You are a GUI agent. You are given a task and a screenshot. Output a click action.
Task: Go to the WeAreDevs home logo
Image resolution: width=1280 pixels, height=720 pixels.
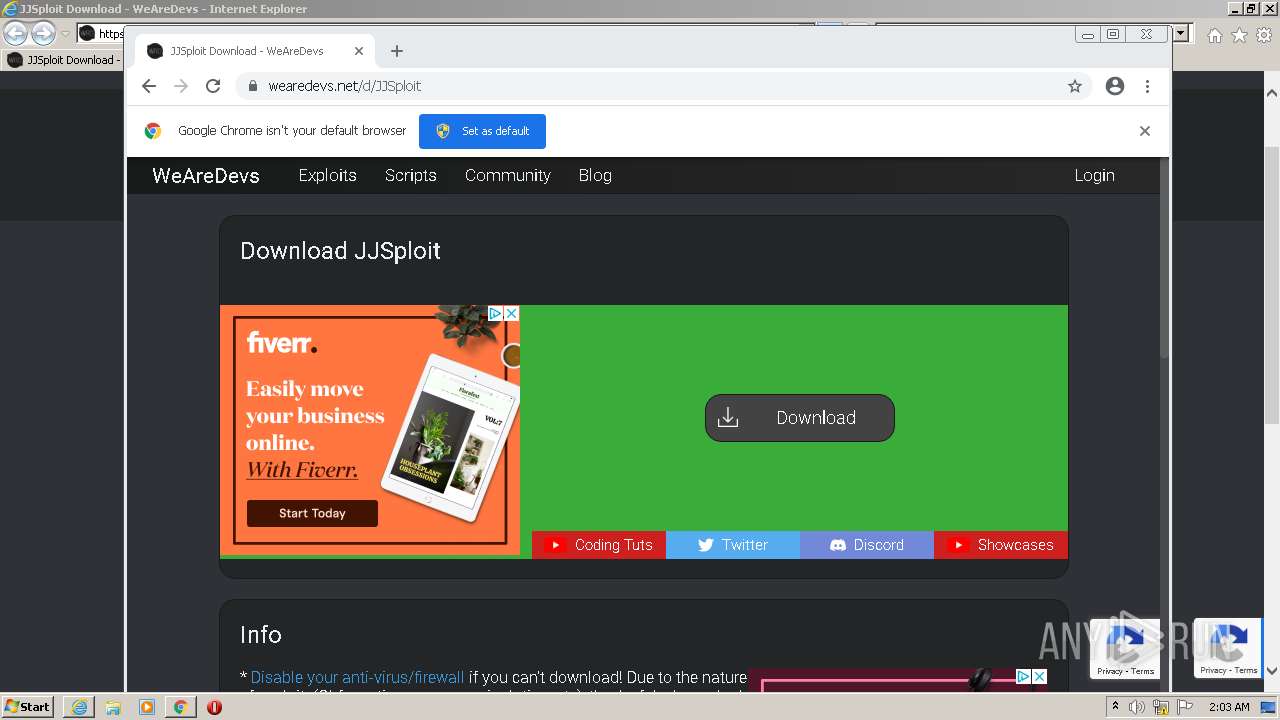click(x=206, y=175)
